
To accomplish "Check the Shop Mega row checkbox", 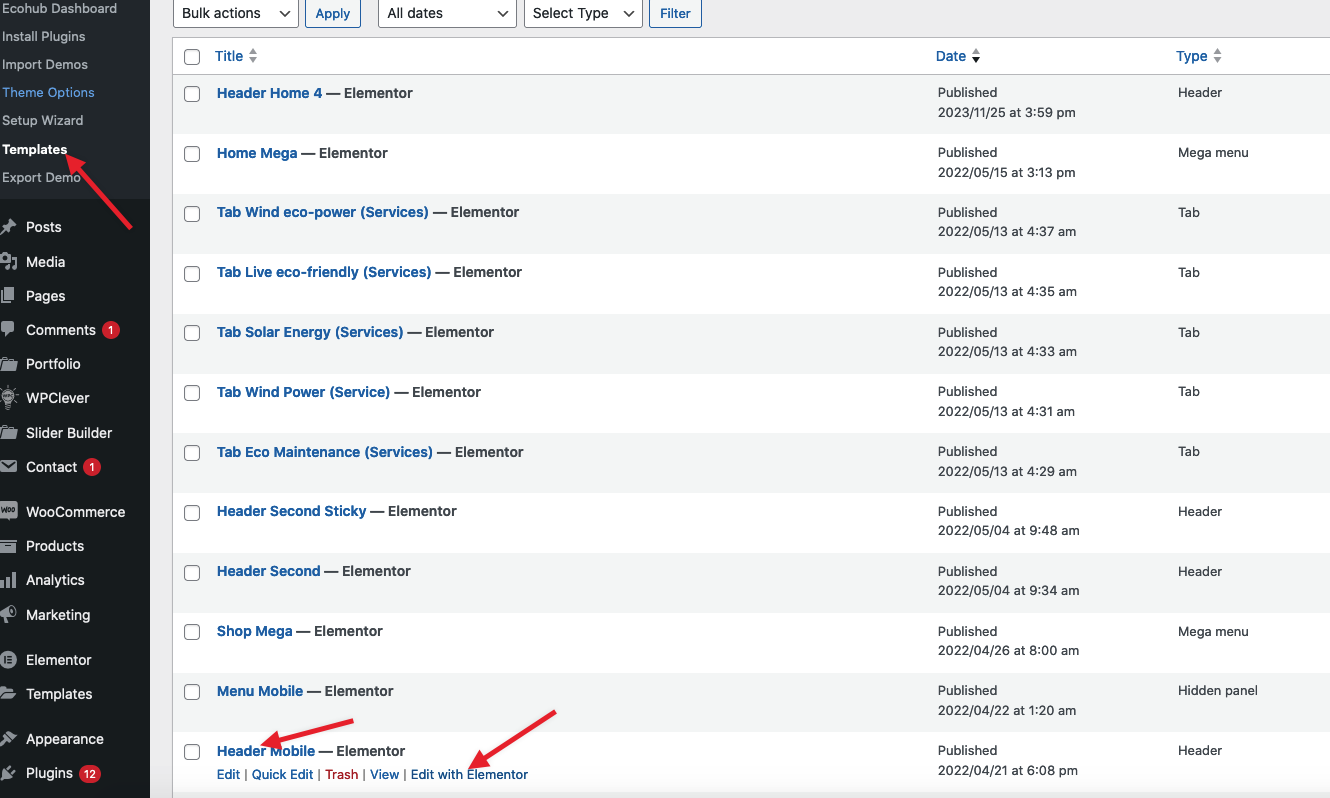I will coord(192,632).
